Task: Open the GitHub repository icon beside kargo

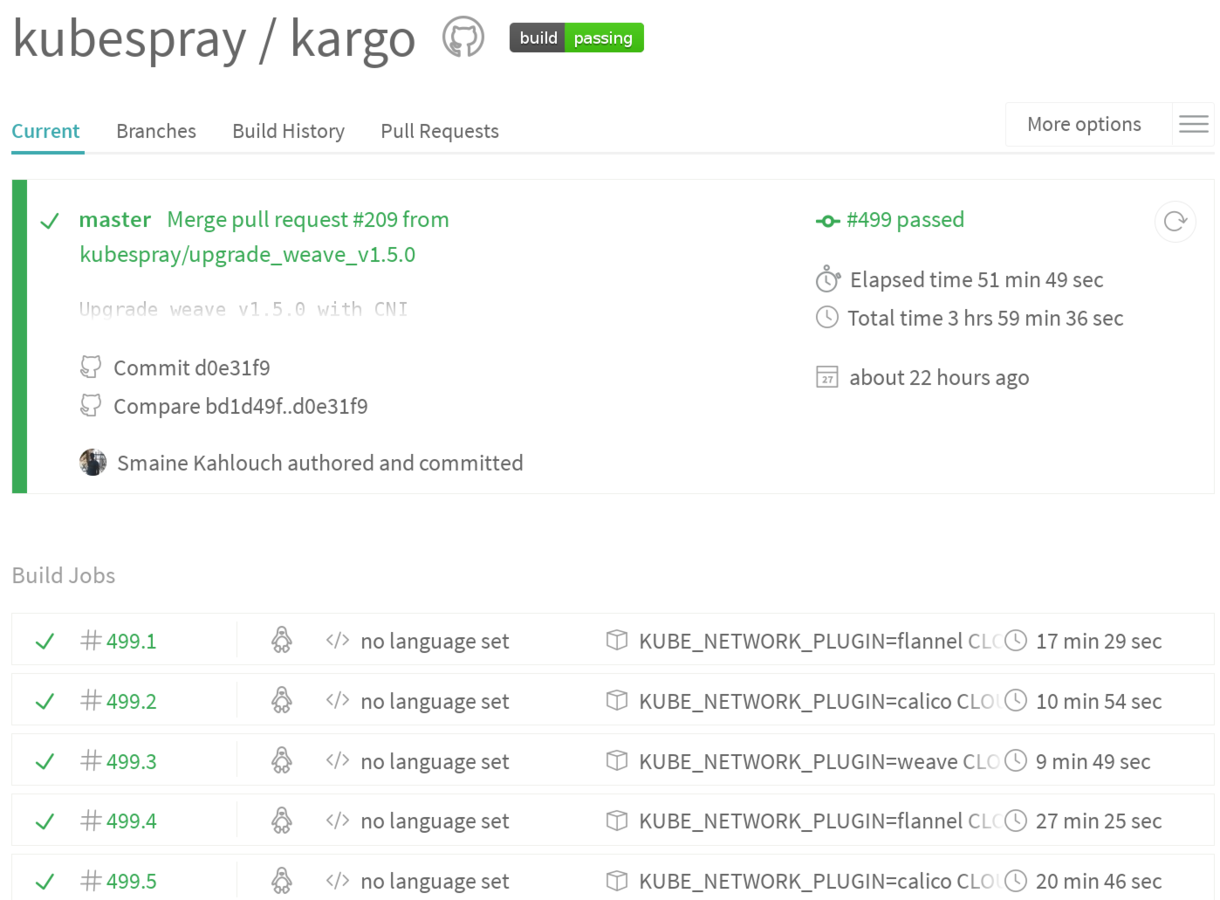Action: 463,38
